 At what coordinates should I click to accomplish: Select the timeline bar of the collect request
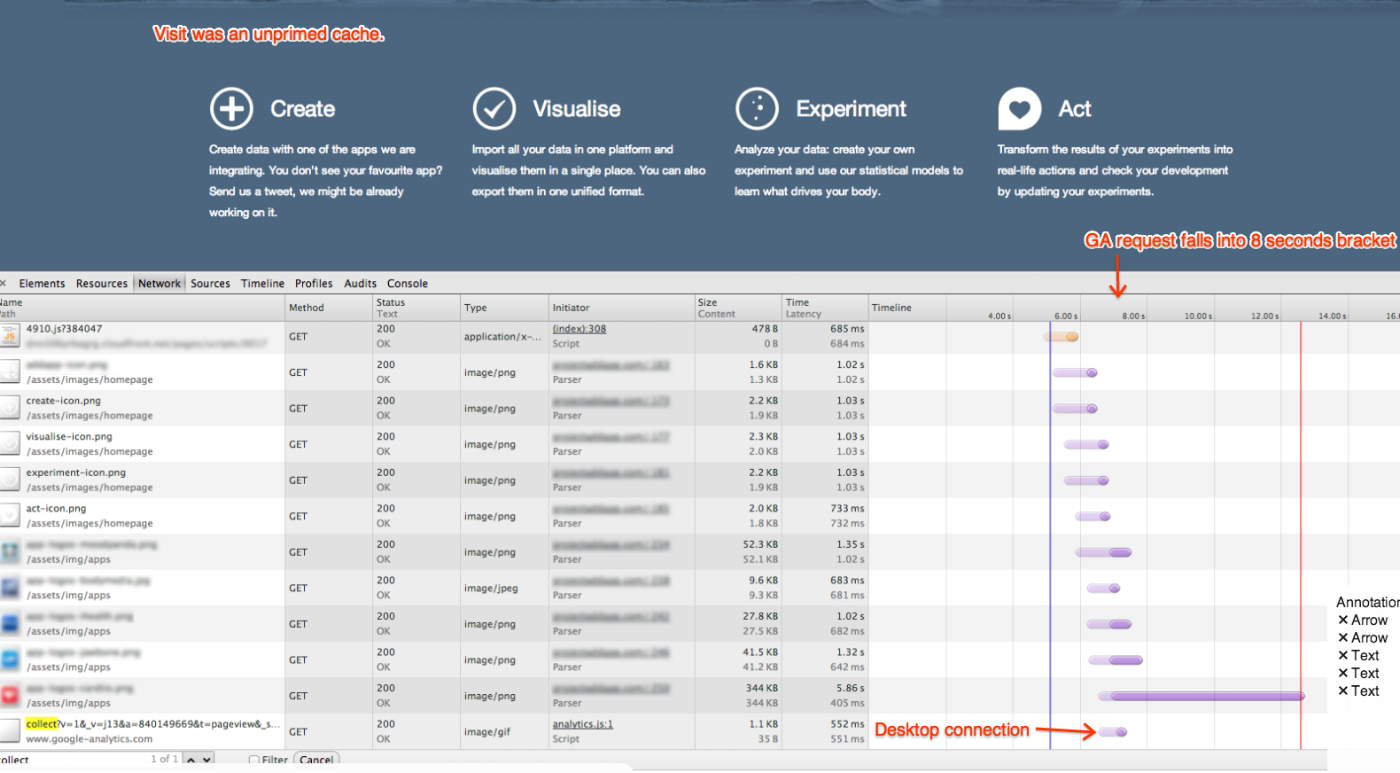click(x=1113, y=731)
